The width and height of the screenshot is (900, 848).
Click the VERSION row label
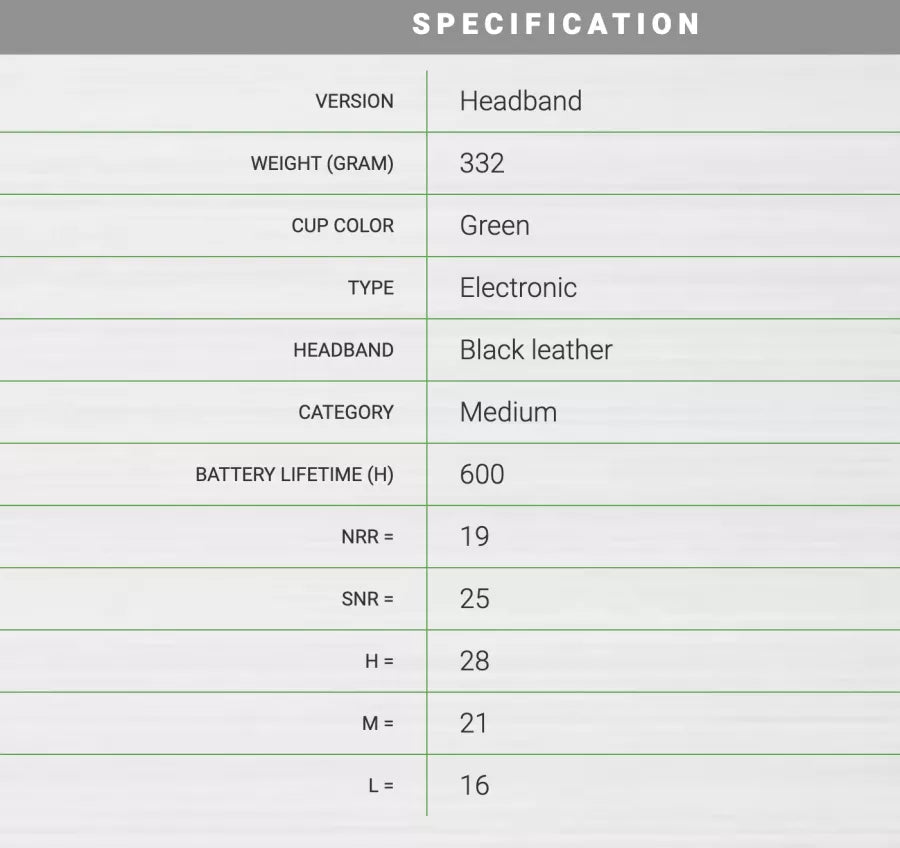point(354,101)
